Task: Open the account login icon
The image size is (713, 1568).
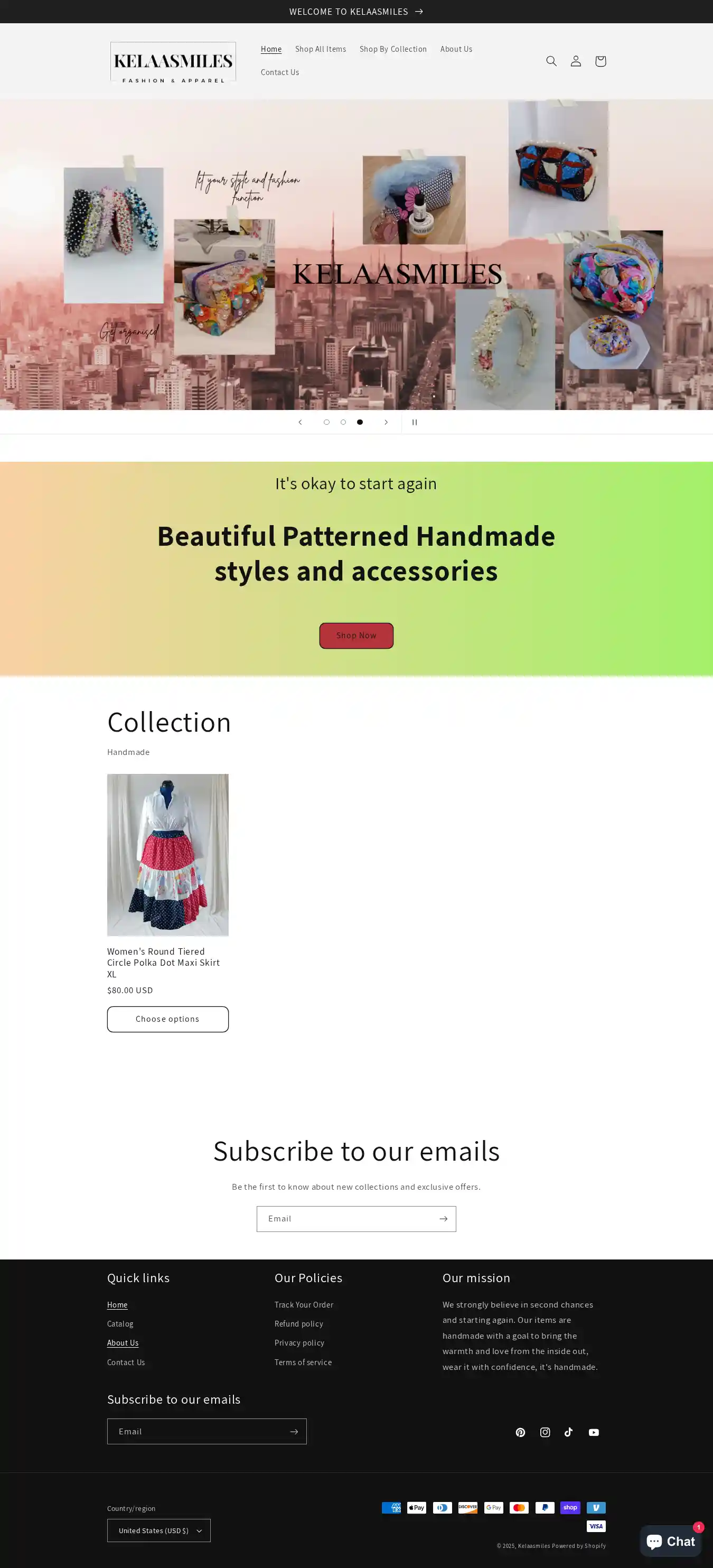Action: 576,61
